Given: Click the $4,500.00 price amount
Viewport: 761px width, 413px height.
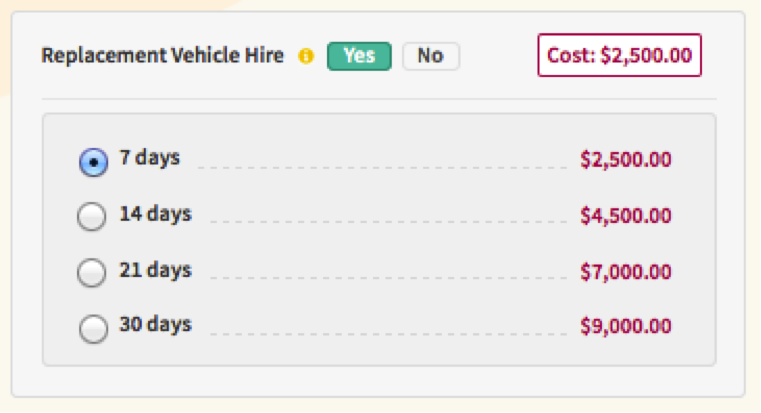Looking at the screenshot, I should tap(626, 216).
